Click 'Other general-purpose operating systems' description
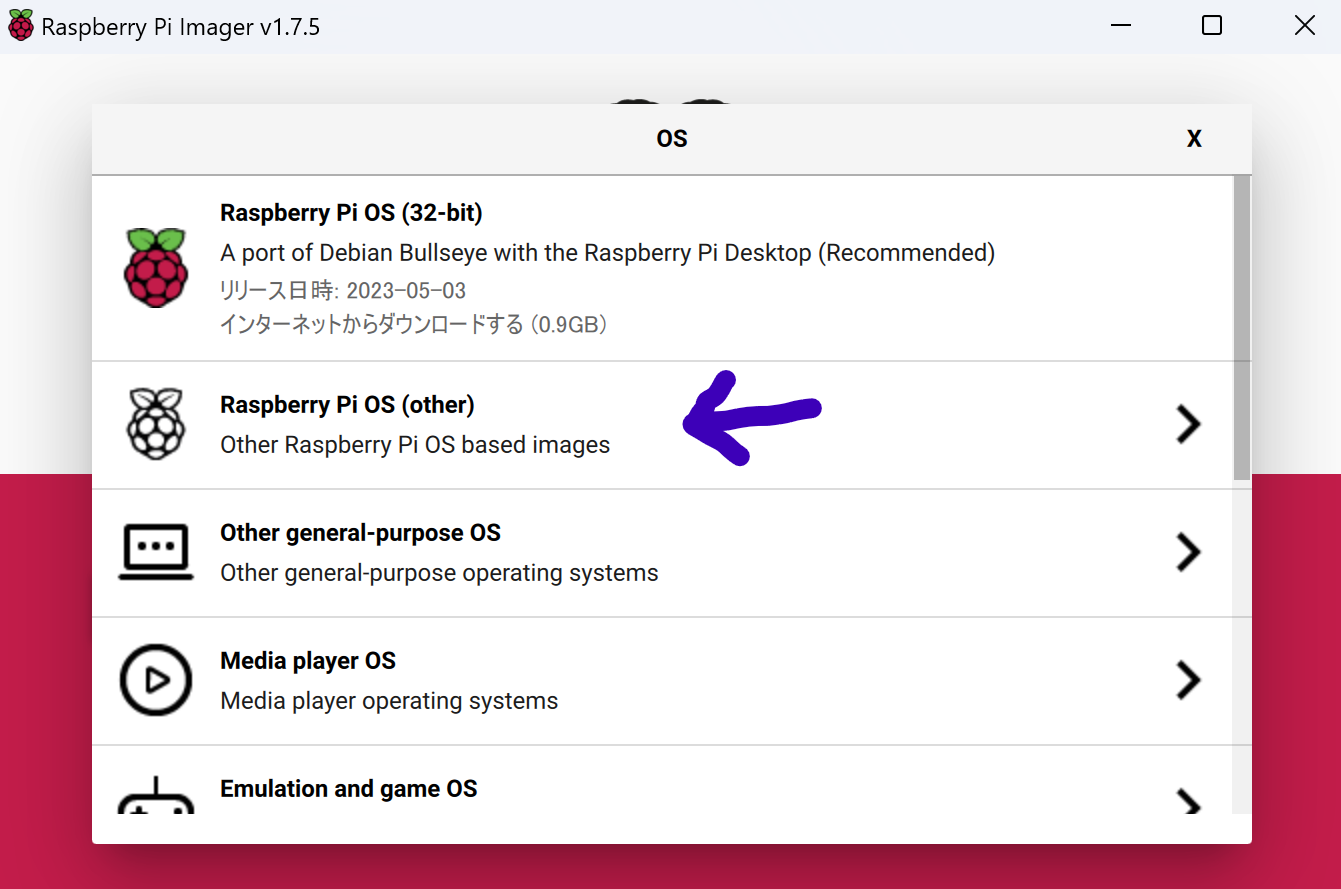 point(439,573)
